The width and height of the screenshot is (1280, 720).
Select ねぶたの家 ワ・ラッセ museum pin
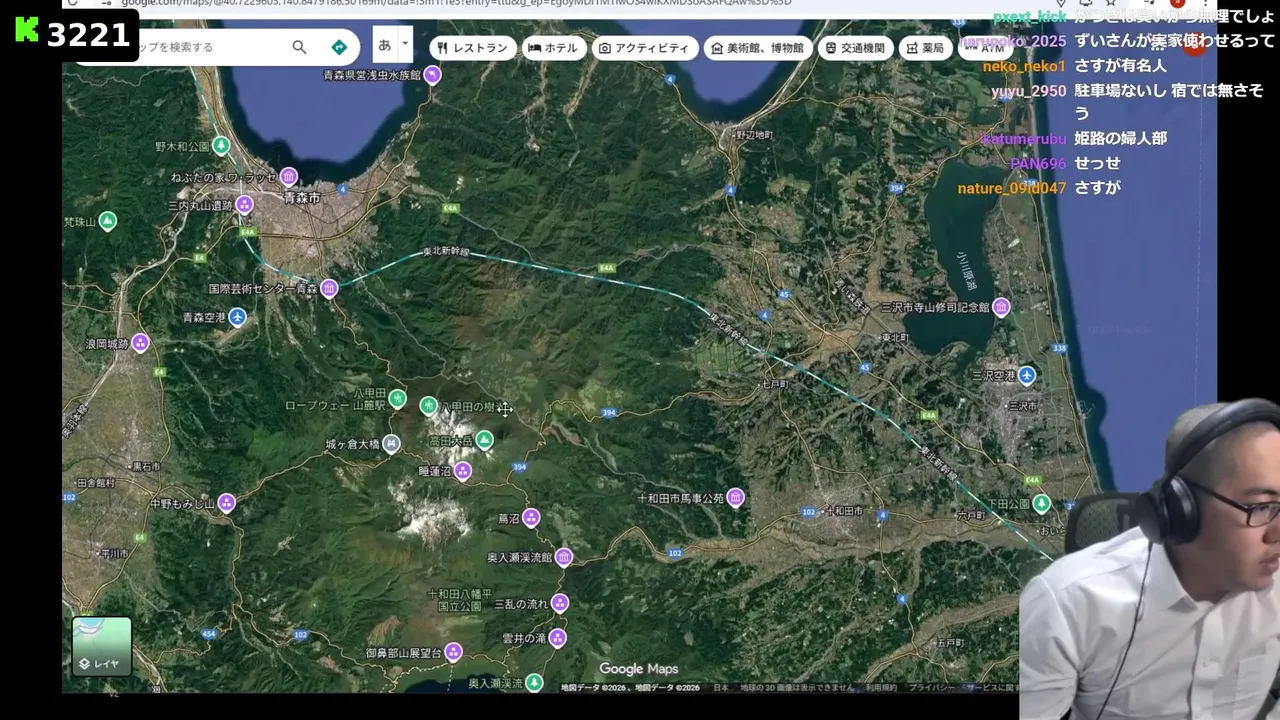289,177
